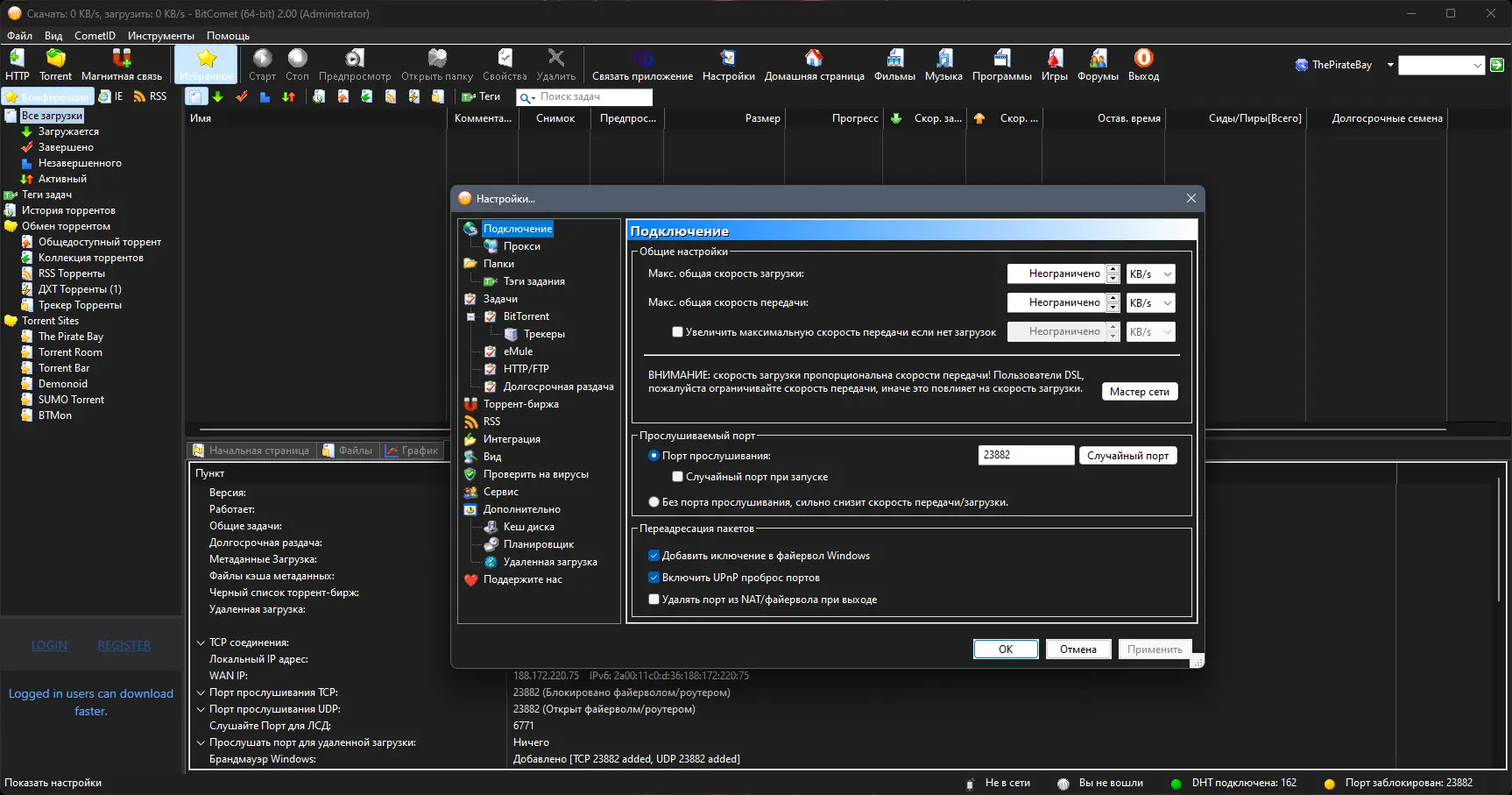
Task: Open the Помощь menu
Action: click(x=228, y=36)
